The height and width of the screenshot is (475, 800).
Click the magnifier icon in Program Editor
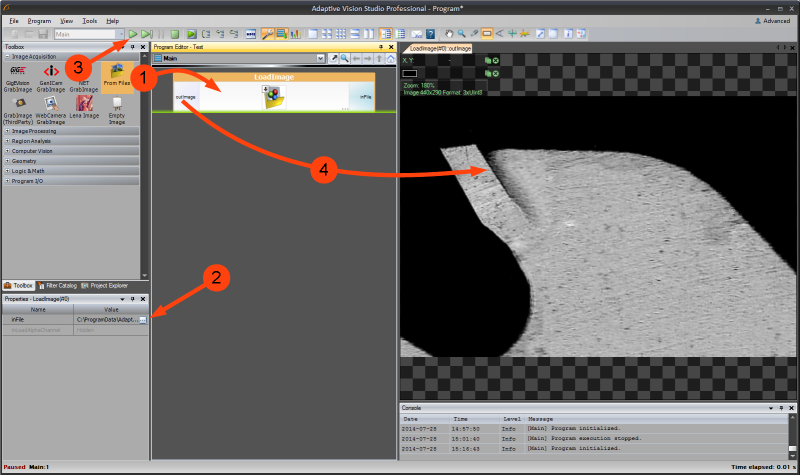click(346, 59)
